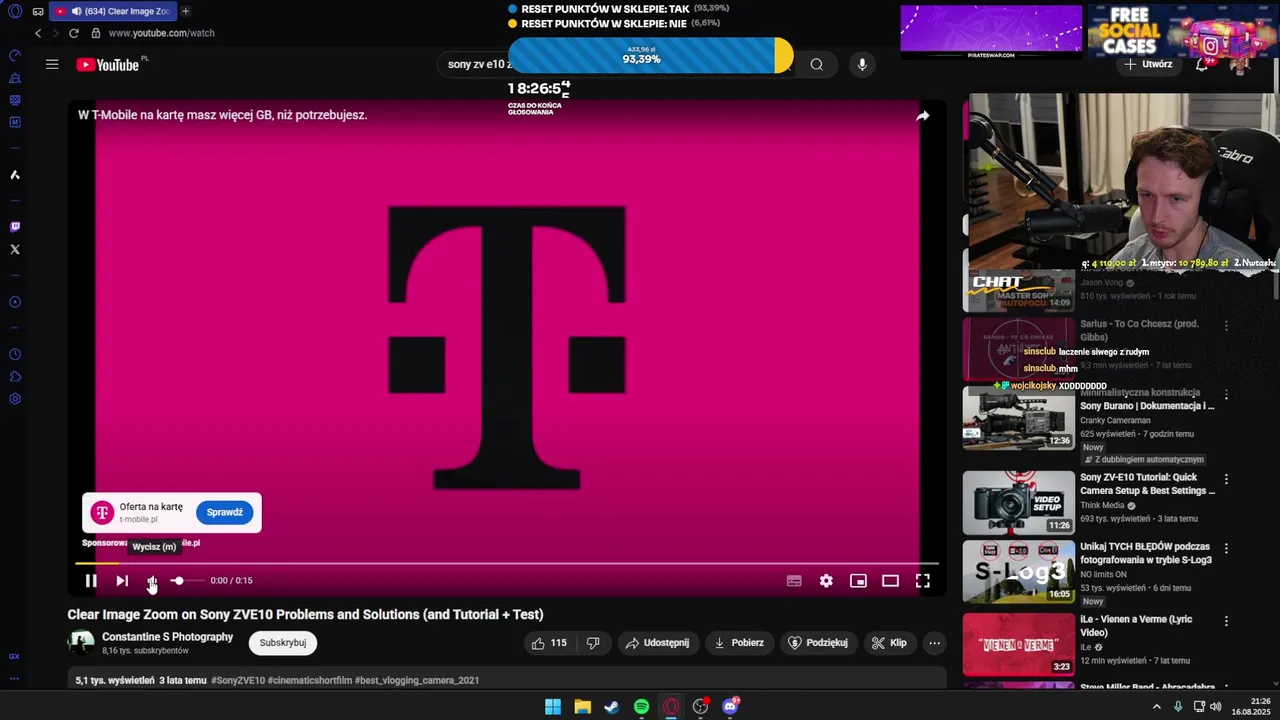This screenshot has height=720, width=1280.
Task: Open options menu for iLe Vienen a Verme
Action: pyautogui.click(x=1226, y=621)
